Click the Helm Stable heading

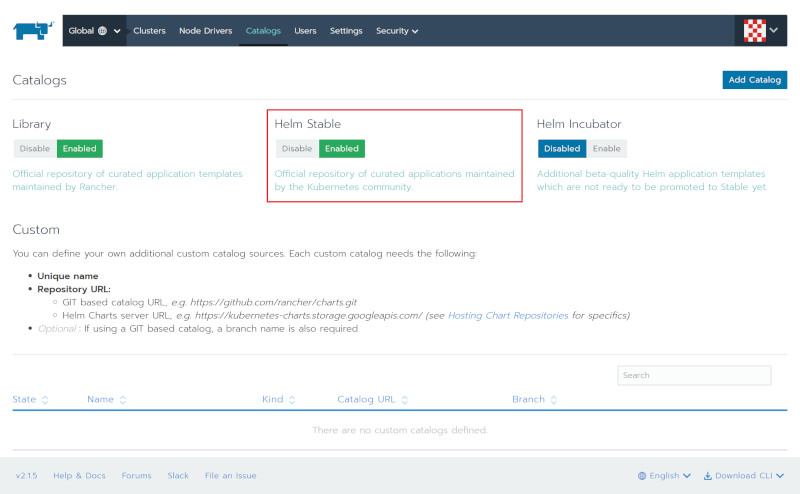tap(308, 124)
